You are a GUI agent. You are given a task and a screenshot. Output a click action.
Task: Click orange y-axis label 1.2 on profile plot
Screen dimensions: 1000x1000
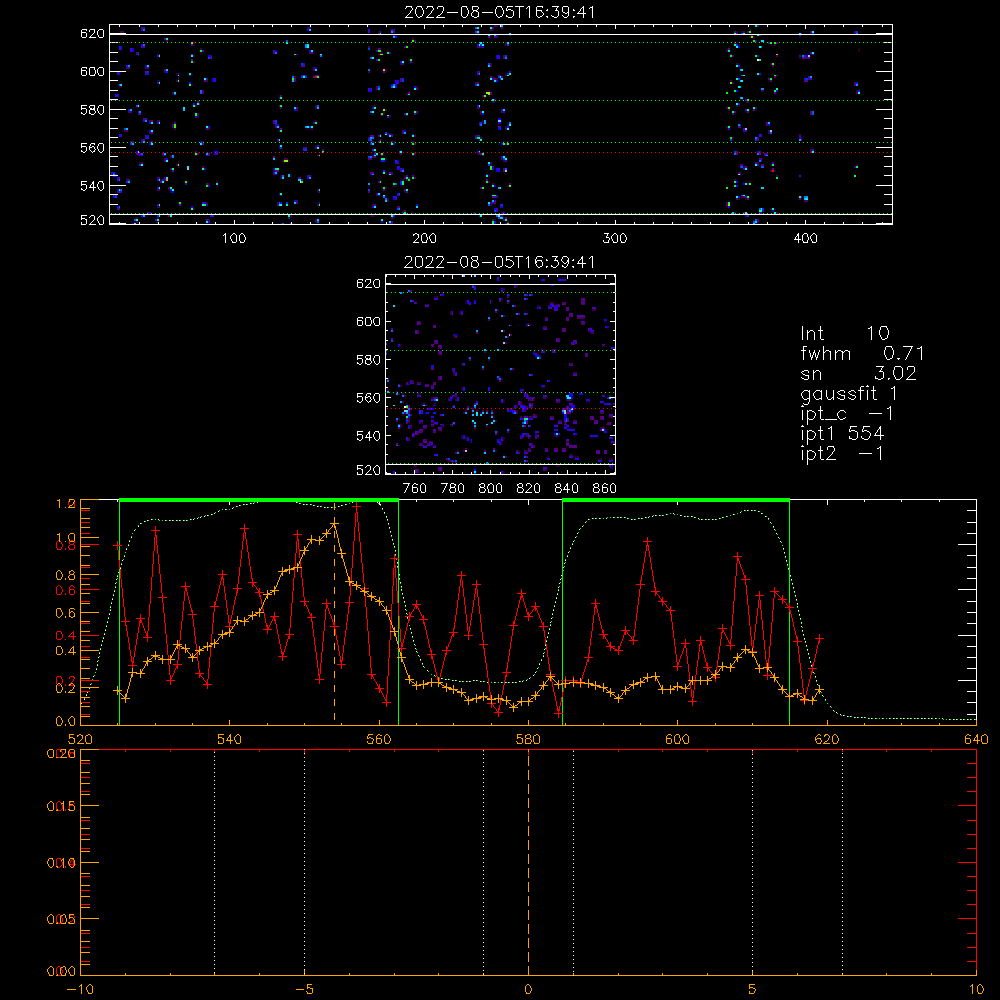click(66, 504)
